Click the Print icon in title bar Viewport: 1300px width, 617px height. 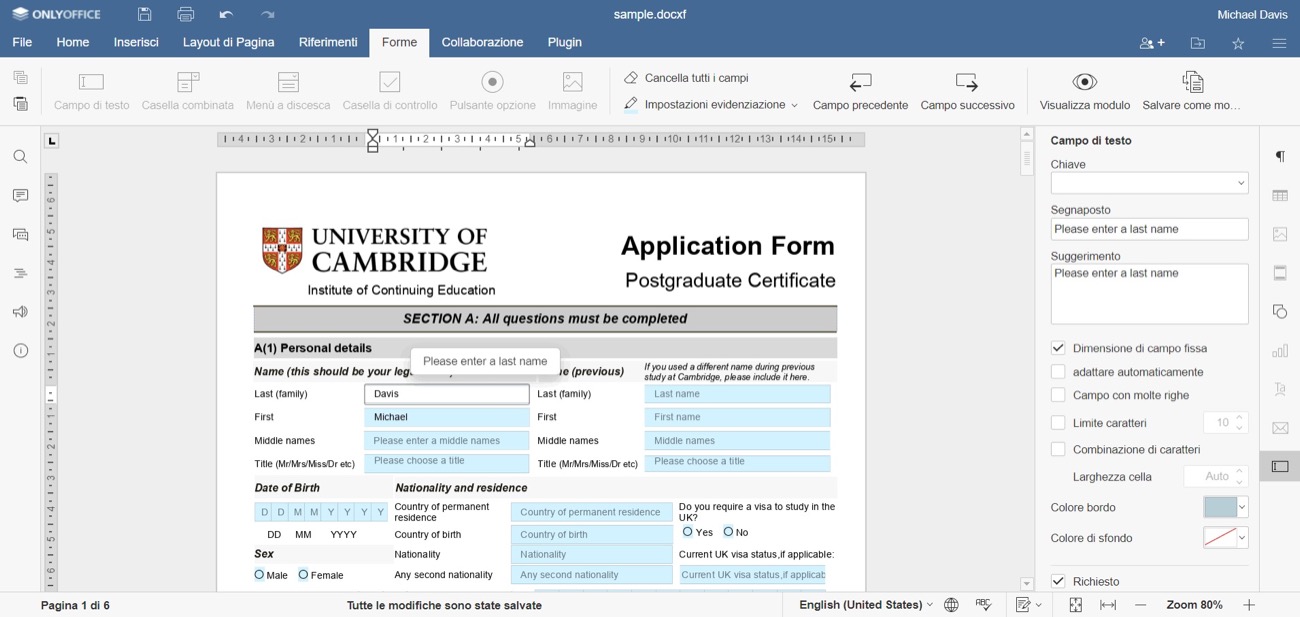click(x=185, y=15)
